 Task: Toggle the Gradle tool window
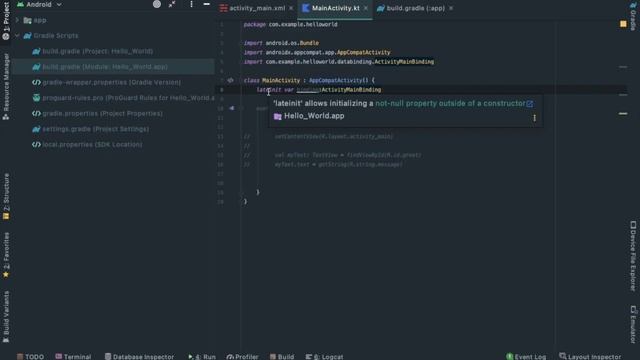[x=633, y=16]
